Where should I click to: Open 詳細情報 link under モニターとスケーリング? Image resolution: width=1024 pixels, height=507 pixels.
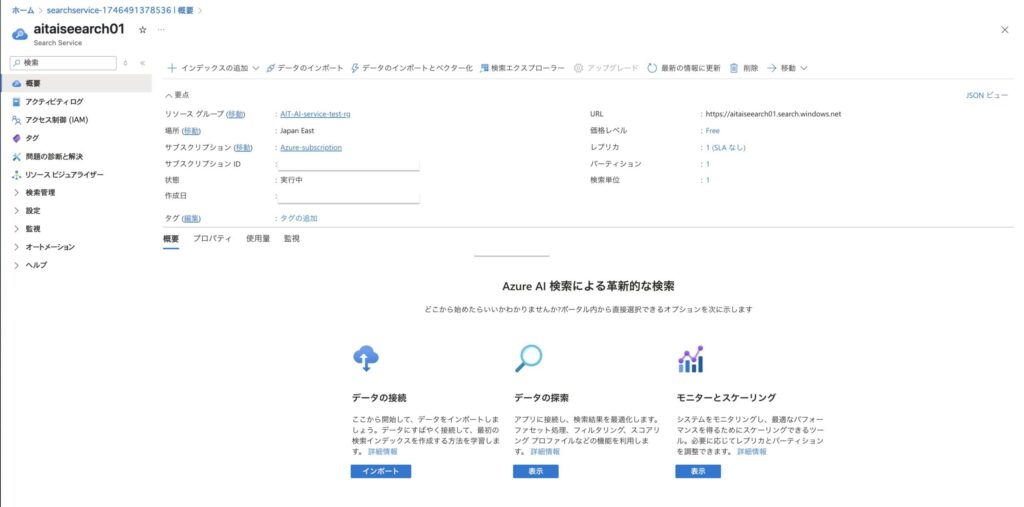click(752, 451)
